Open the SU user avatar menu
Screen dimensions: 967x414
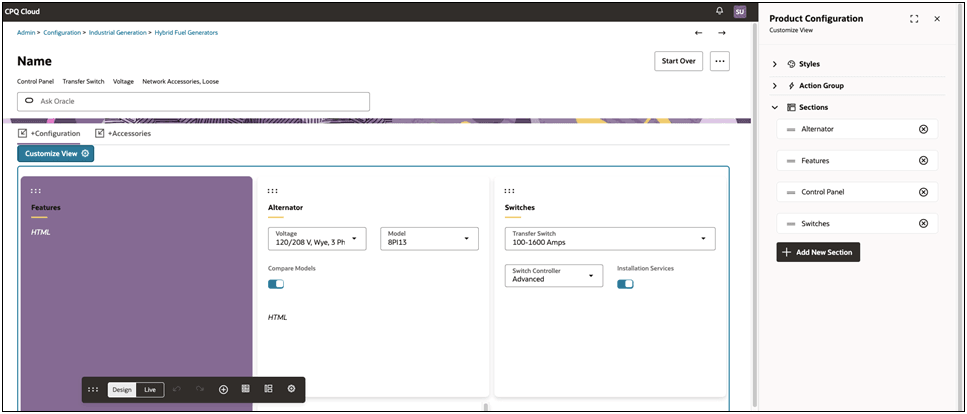point(739,12)
